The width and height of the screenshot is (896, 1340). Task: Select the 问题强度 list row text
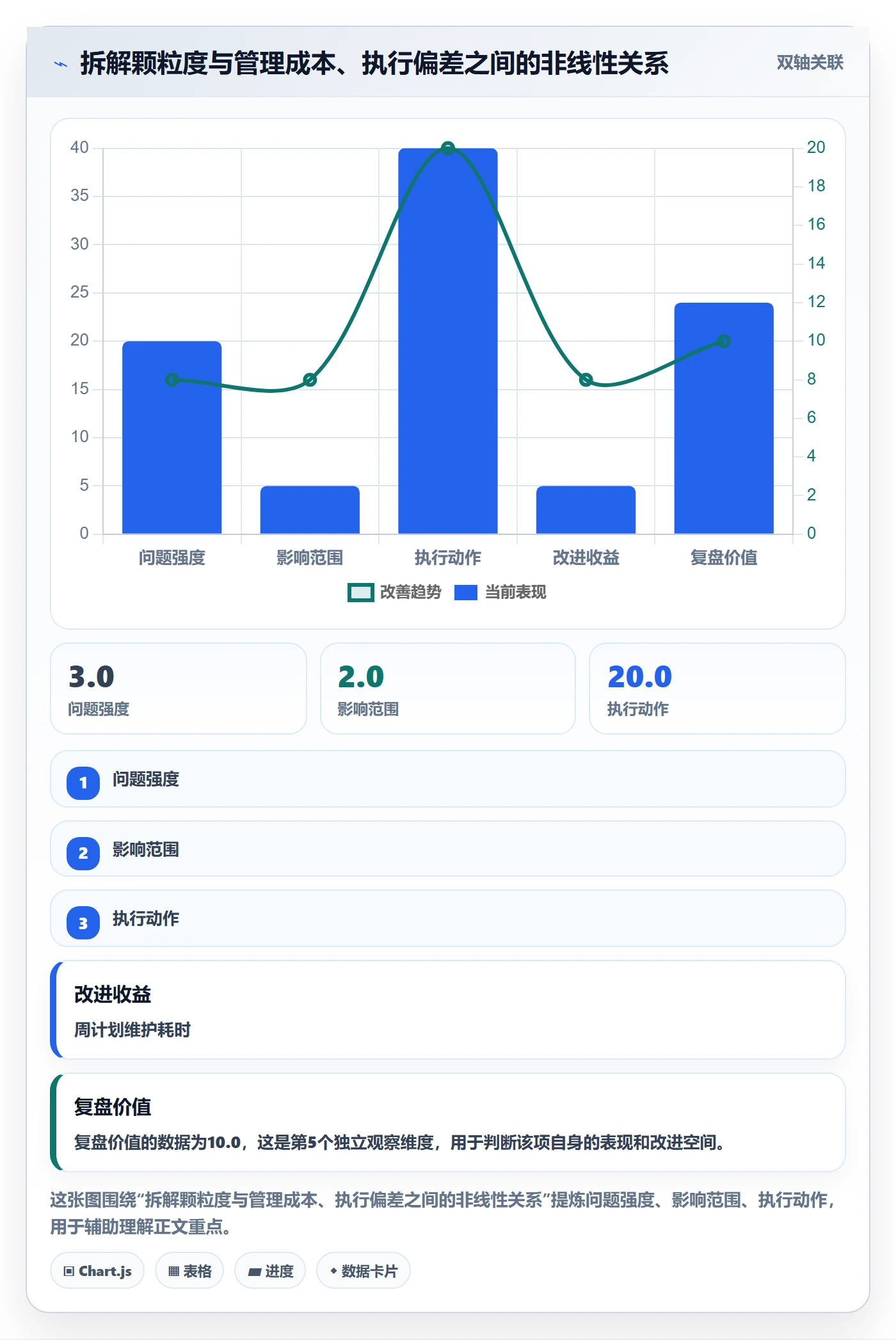click(x=146, y=779)
